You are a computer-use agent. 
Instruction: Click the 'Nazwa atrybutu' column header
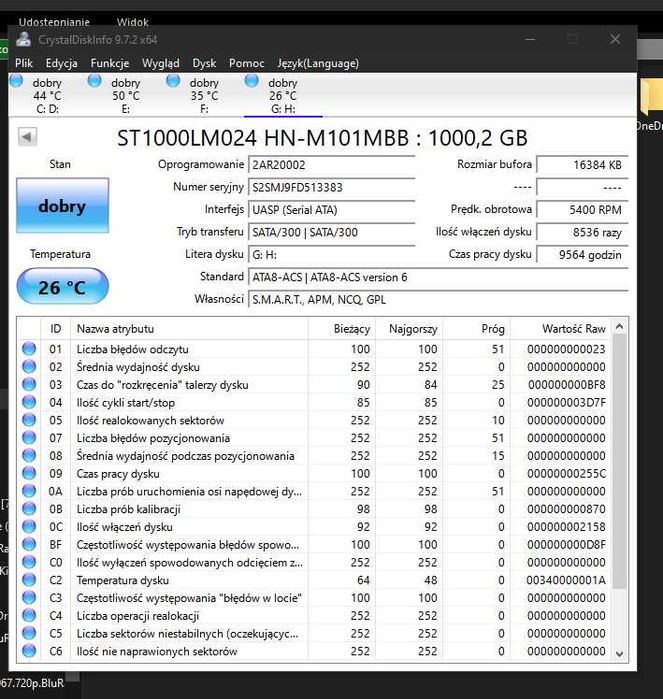tap(189, 329)
